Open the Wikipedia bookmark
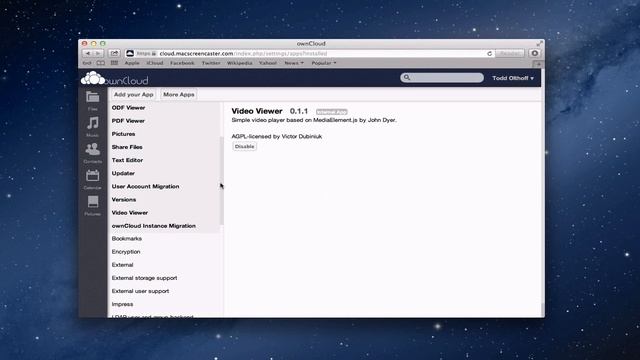Screen dimensions: 640x360 click(240, 63)
